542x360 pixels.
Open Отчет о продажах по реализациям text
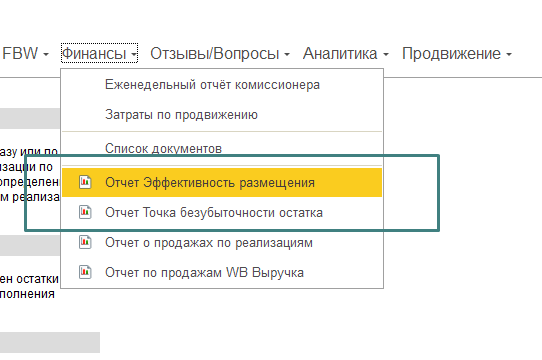pos(209,242)
